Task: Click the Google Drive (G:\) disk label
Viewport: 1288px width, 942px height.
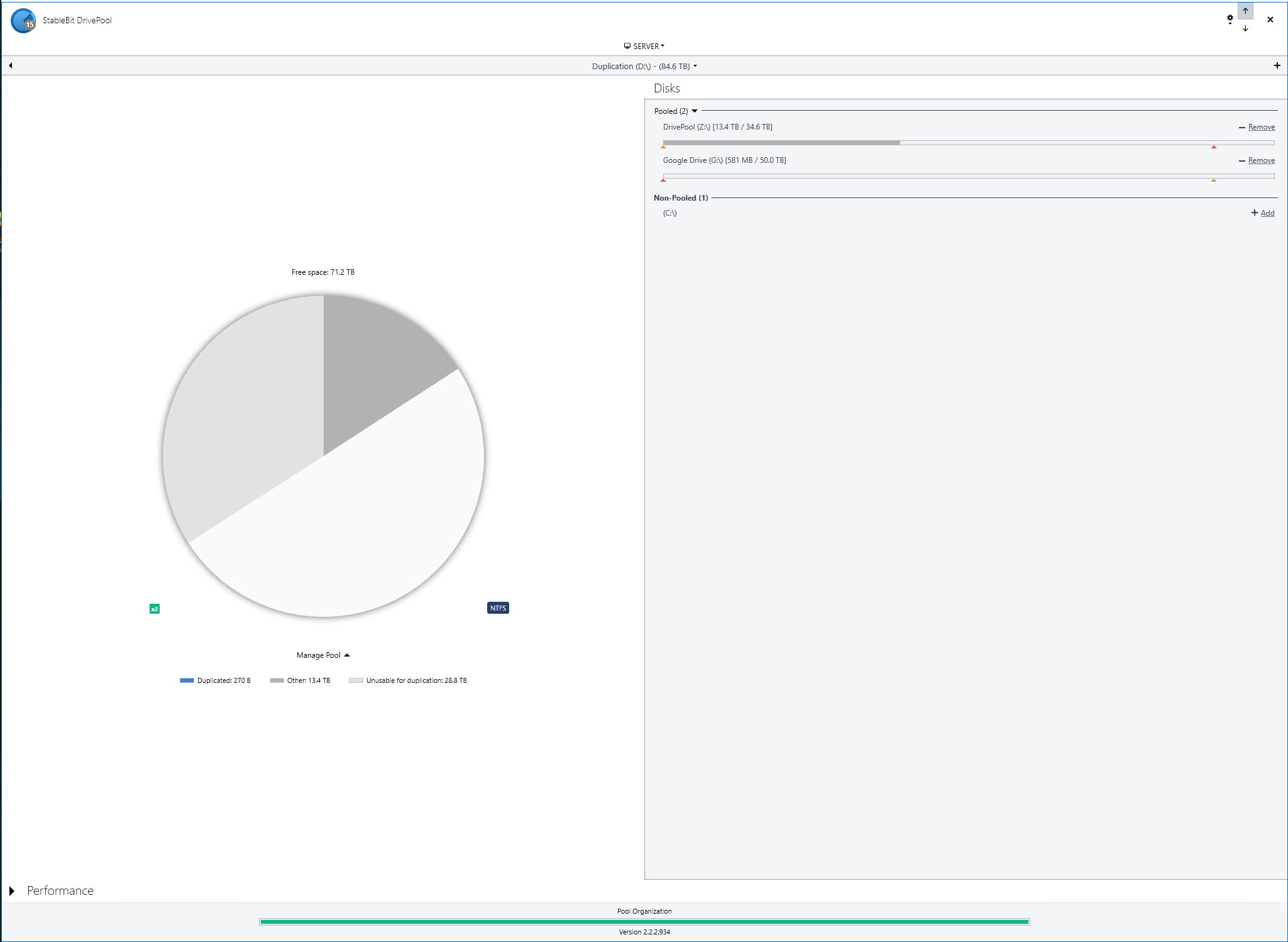Action: pyautogui.click(x=724, y=160)
